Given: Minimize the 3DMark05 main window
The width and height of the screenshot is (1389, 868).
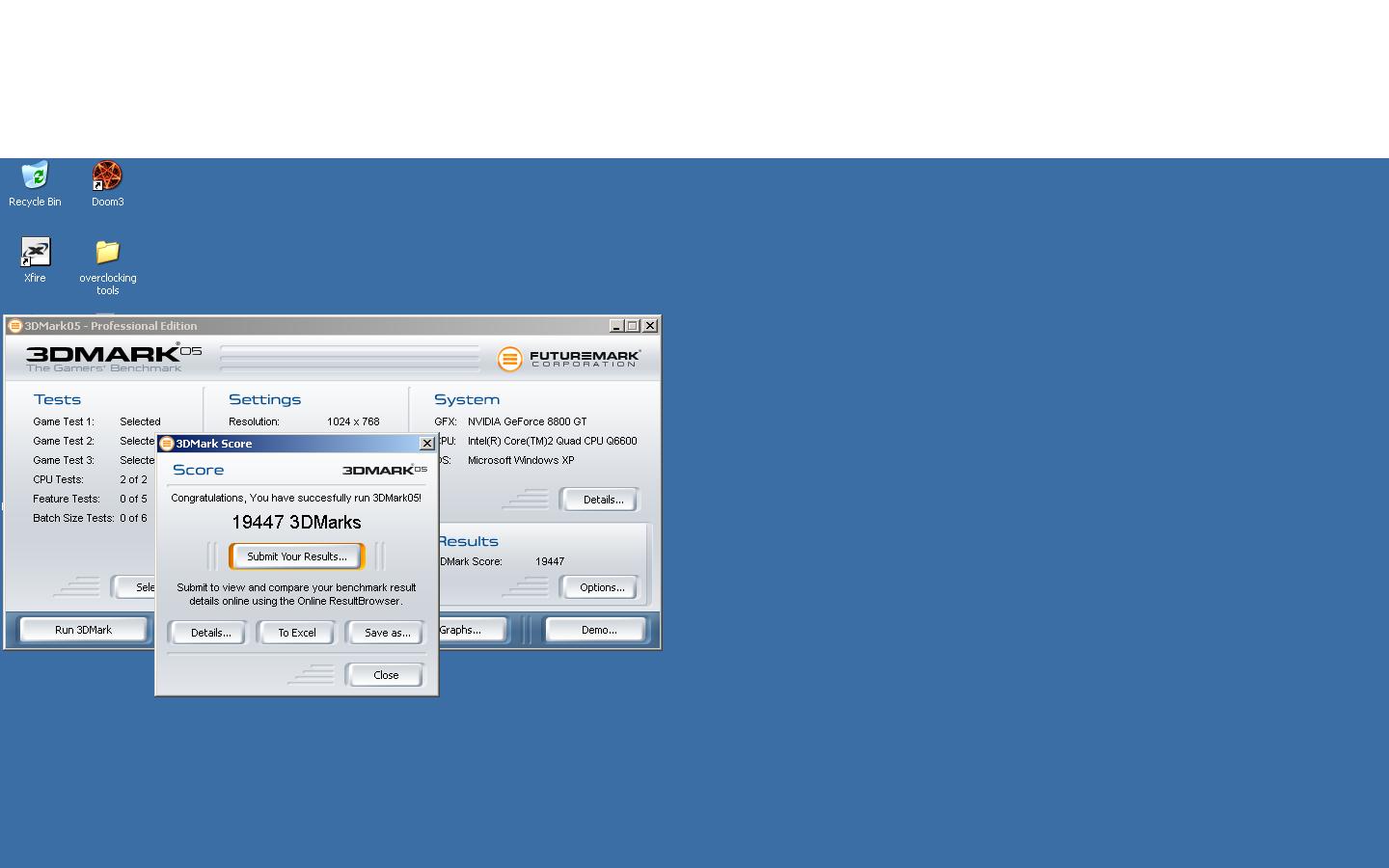Looking at the screenshot, I should (x=616, y=326).
